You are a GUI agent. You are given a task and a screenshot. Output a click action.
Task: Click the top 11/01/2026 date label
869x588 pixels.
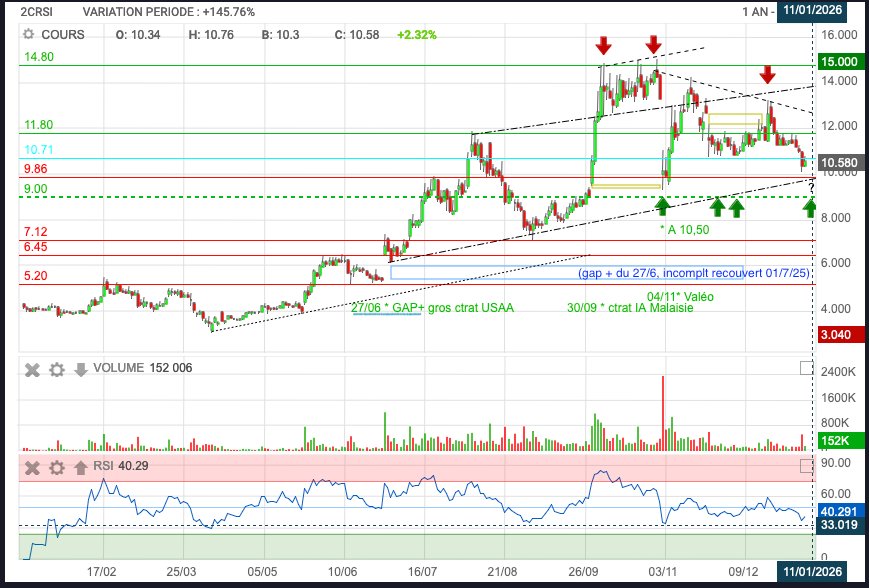[812, 10]
